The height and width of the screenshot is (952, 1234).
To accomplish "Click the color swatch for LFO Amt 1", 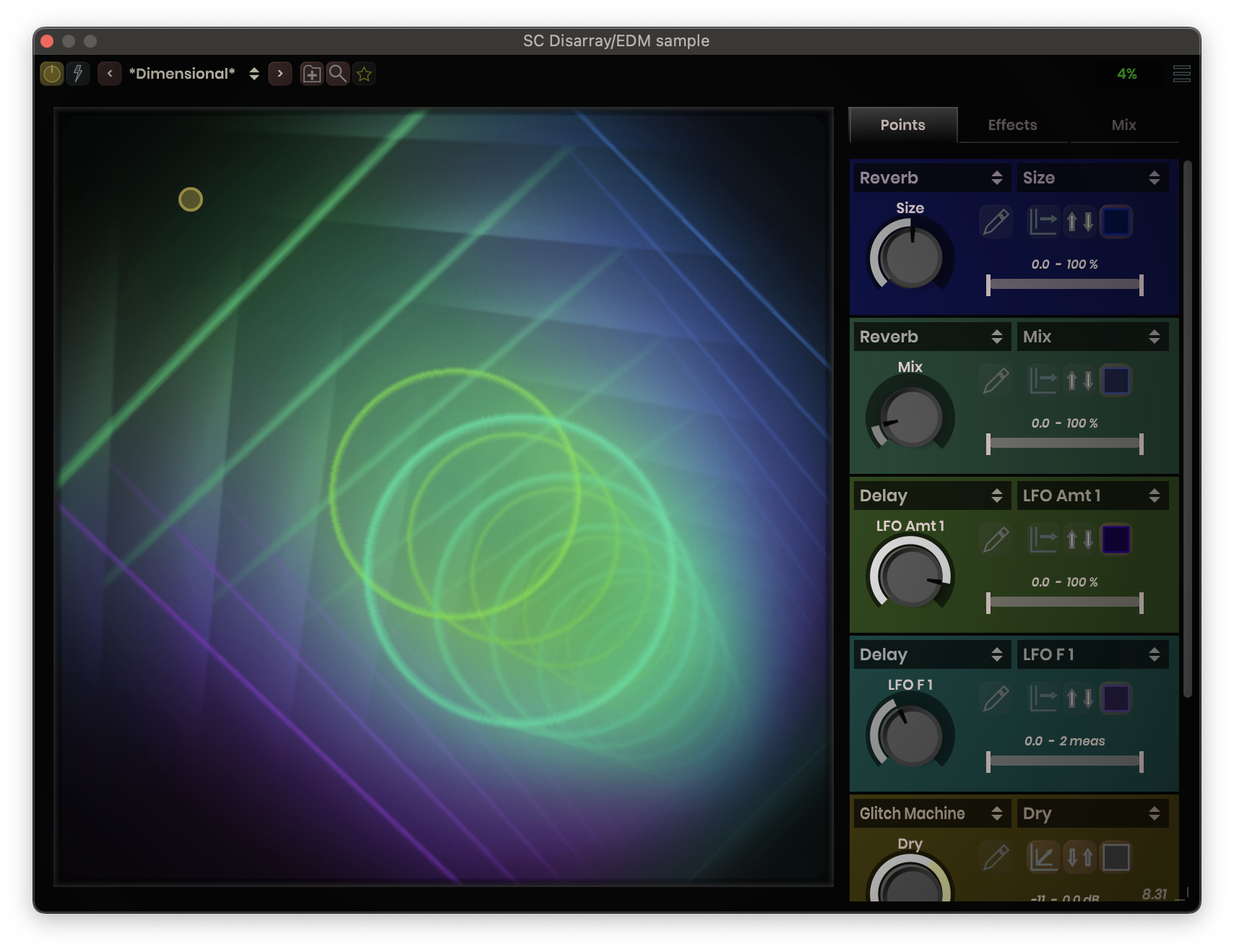I will (x=1116, y=540).
